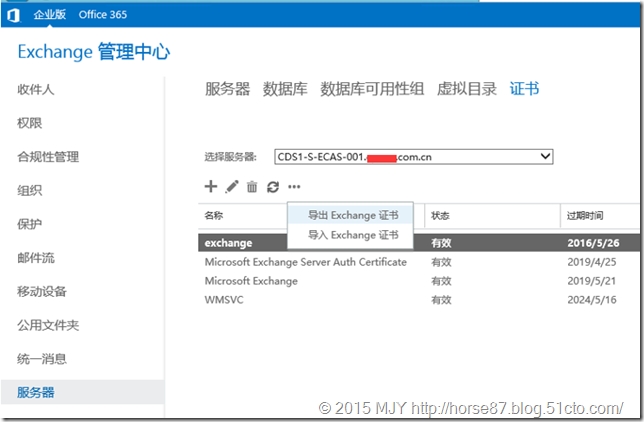Select the WMSVC certificate row
The width and height of the screenshot is (644, 422).
[x=225, y=300]
